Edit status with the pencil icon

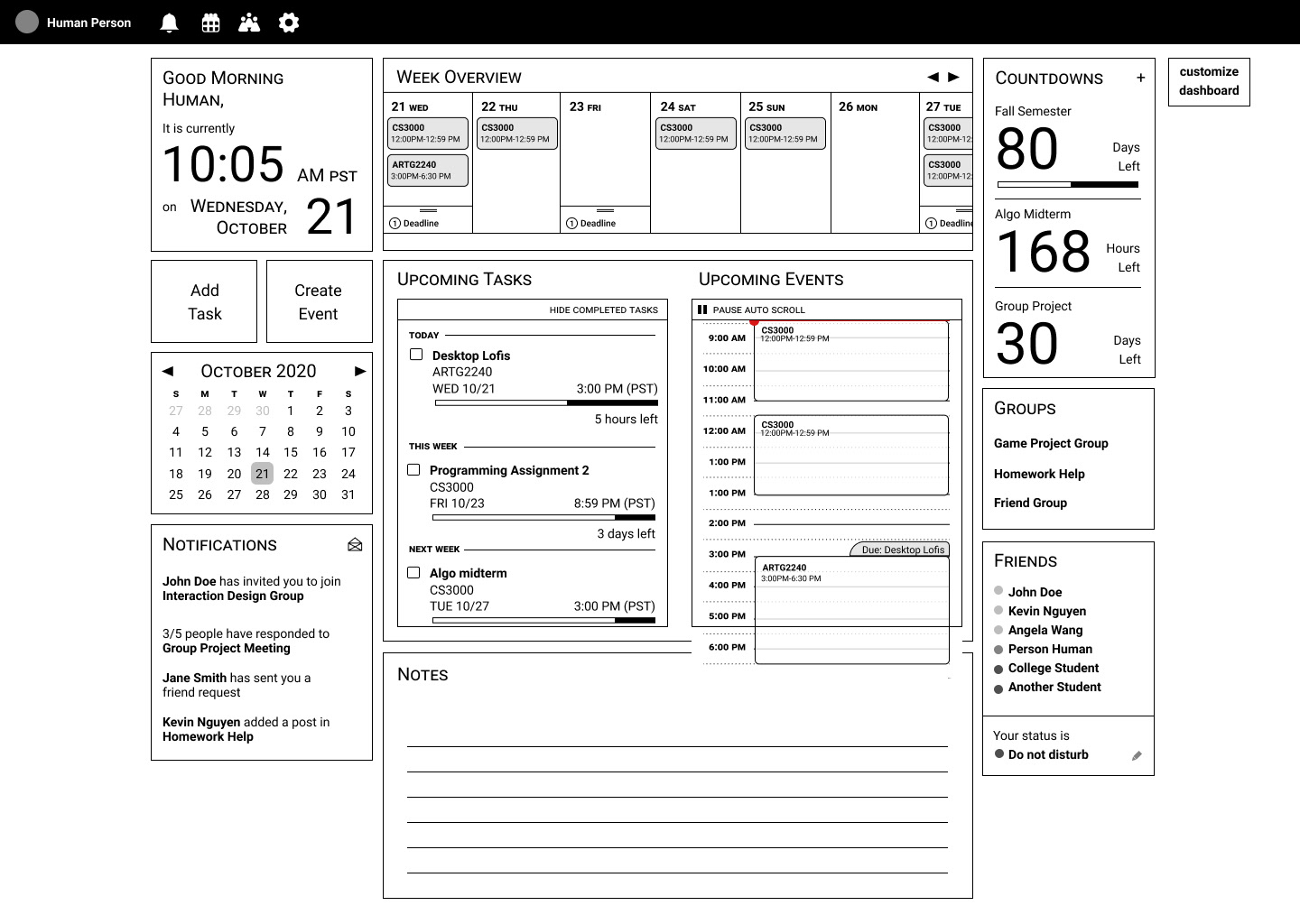click(x=1137, y=756)
